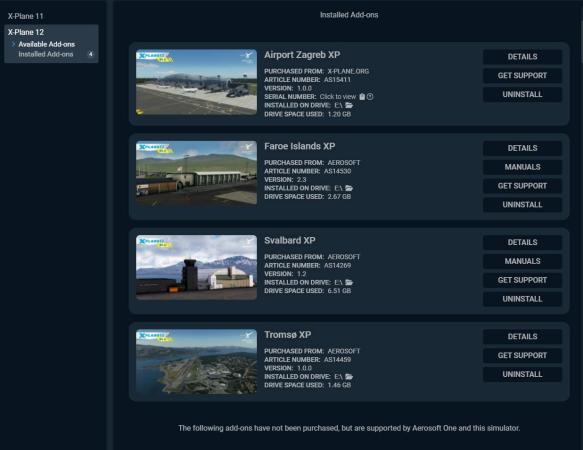Viewport: 583px width, 450px height.
Task: Uninstall Airport Zagreb XP
Action: click(x=522, y=94)
